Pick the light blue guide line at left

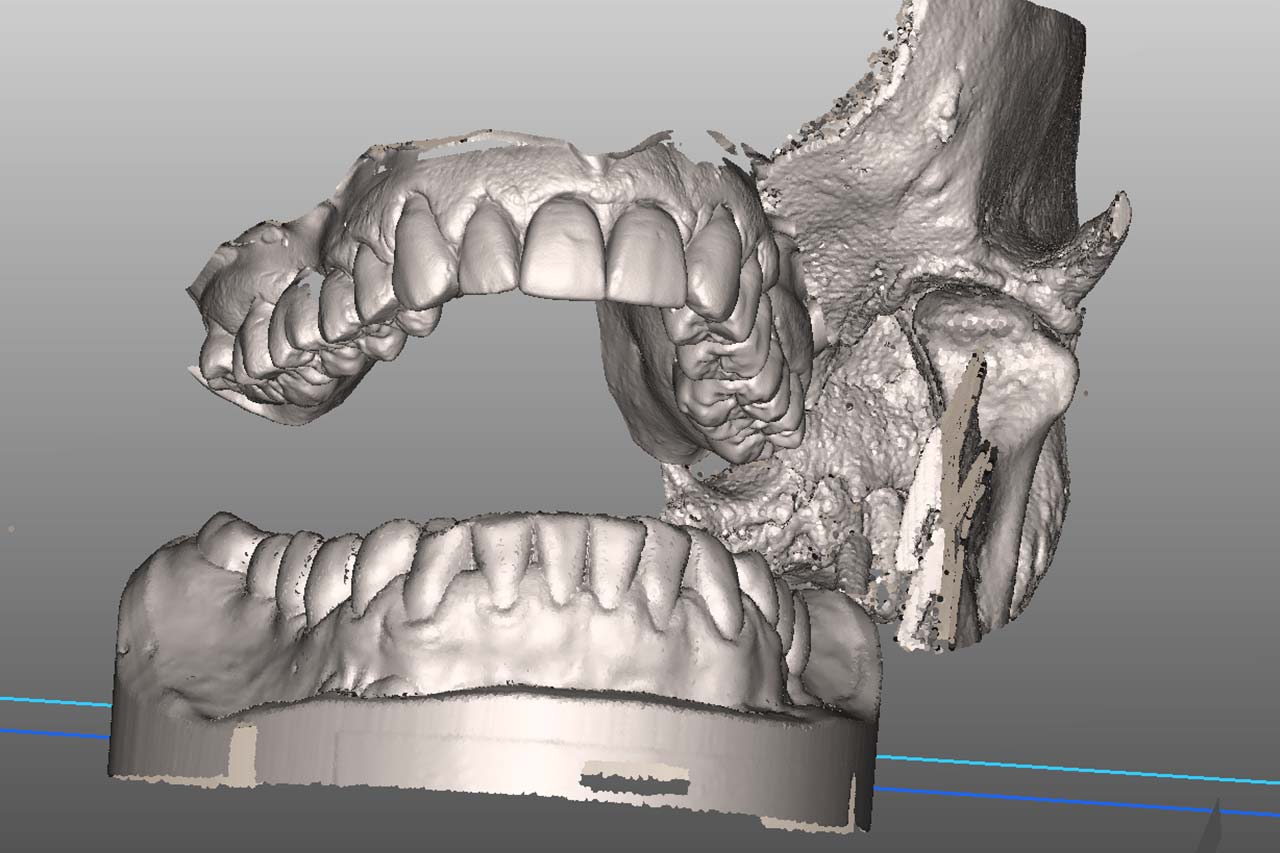[50, 701]
